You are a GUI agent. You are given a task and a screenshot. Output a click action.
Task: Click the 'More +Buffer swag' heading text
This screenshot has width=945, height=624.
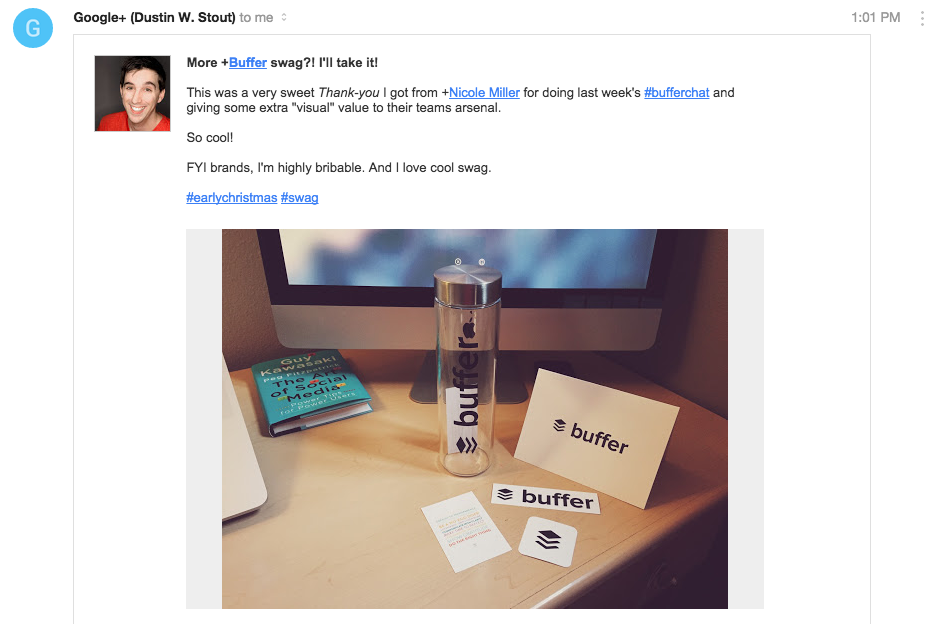point(282,63)
